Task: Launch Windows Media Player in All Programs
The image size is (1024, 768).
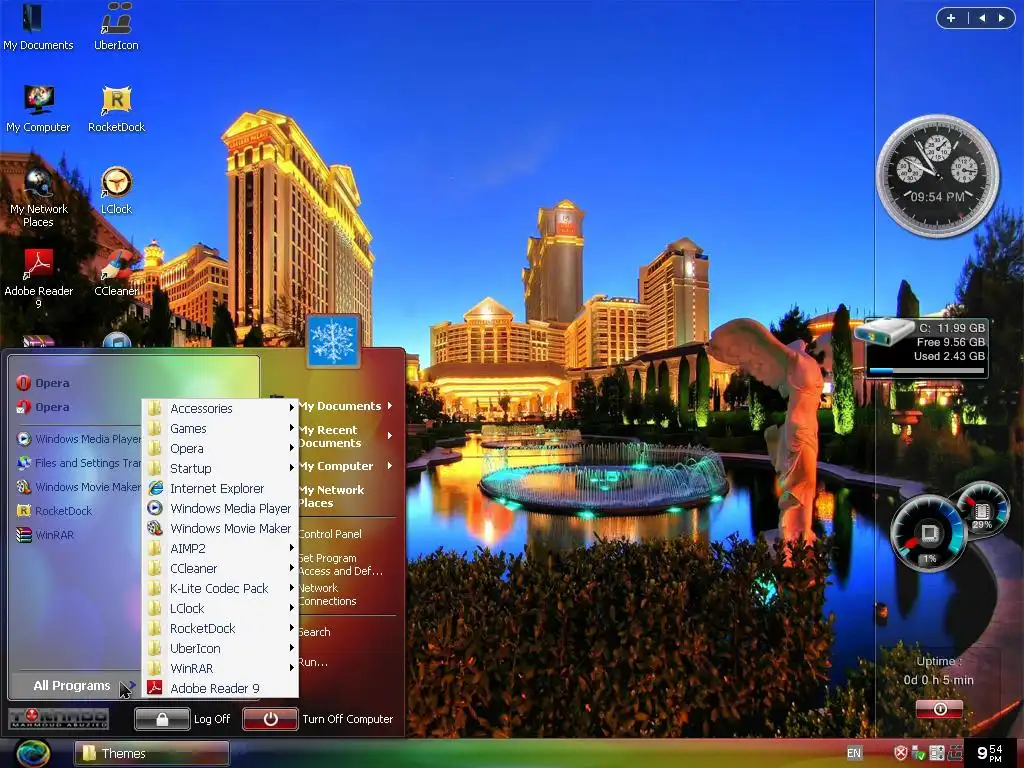Action: [220, 508]
